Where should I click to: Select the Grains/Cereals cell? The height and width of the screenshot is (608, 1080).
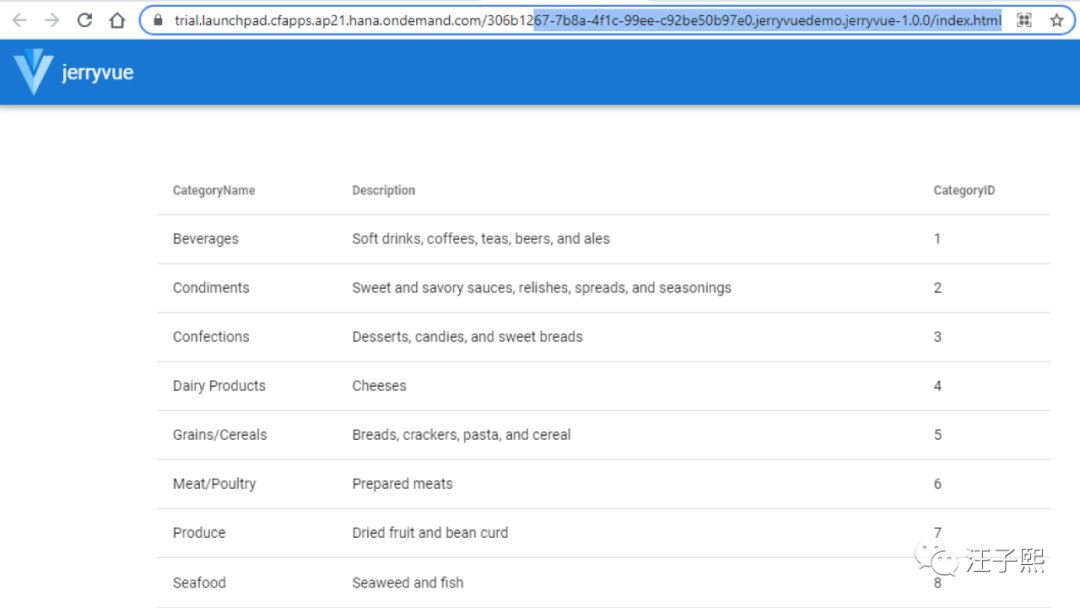pyautogui.click(x=220, y=434)
